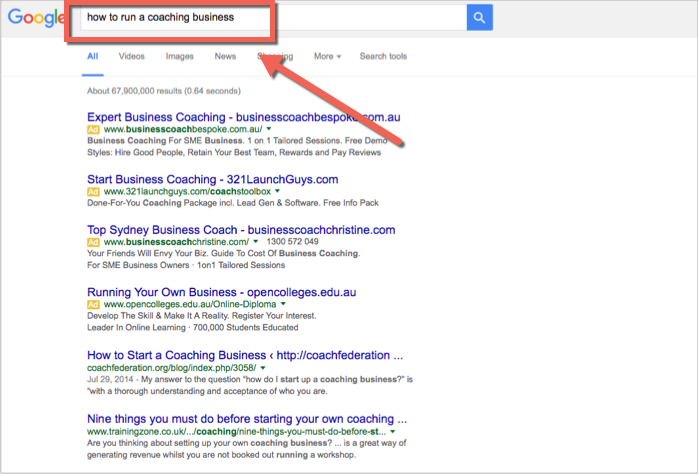Select the All results tab
Screen dimensions: 698x474
tap(93, 57)
